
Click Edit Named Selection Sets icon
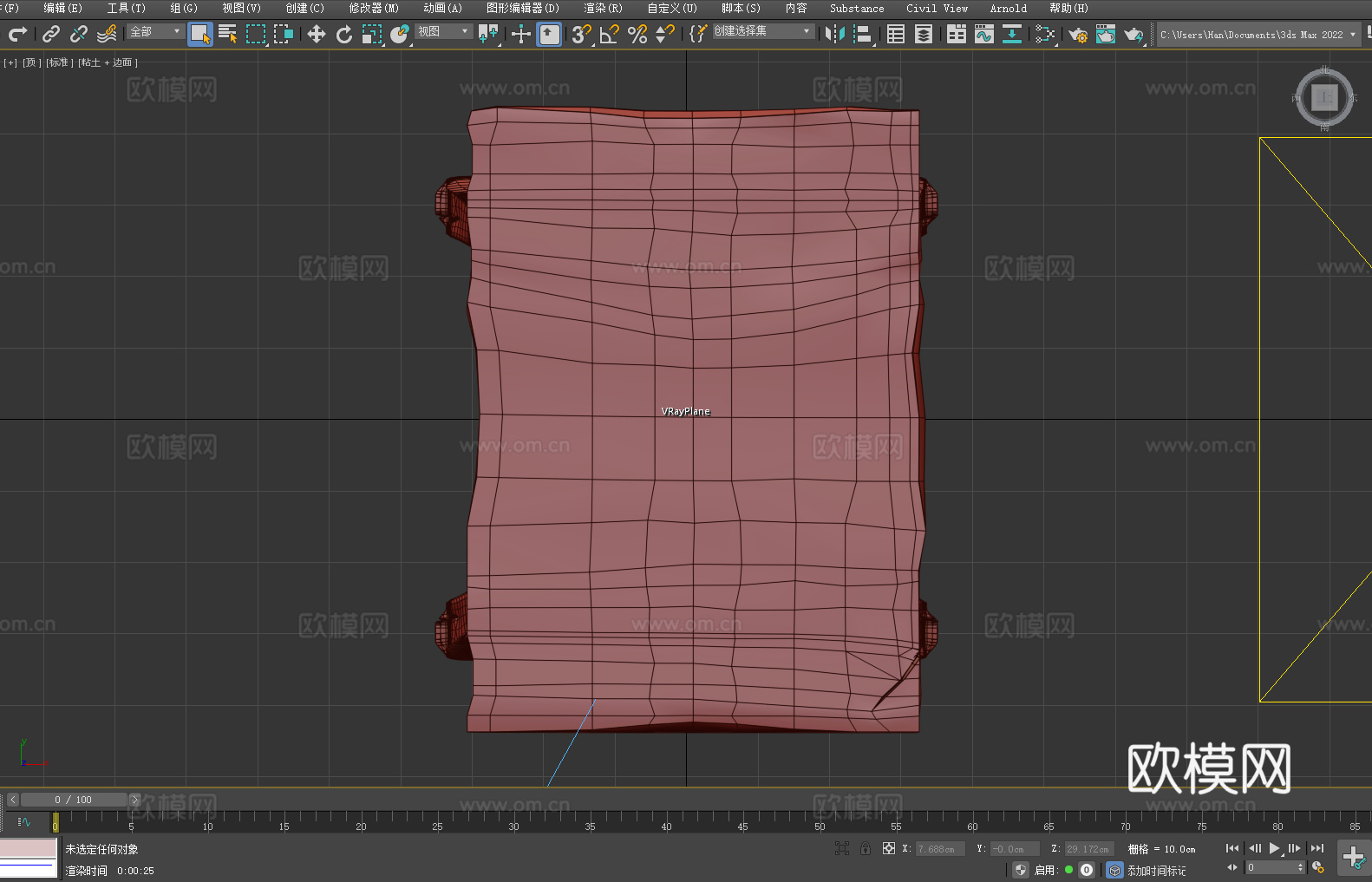698,34
